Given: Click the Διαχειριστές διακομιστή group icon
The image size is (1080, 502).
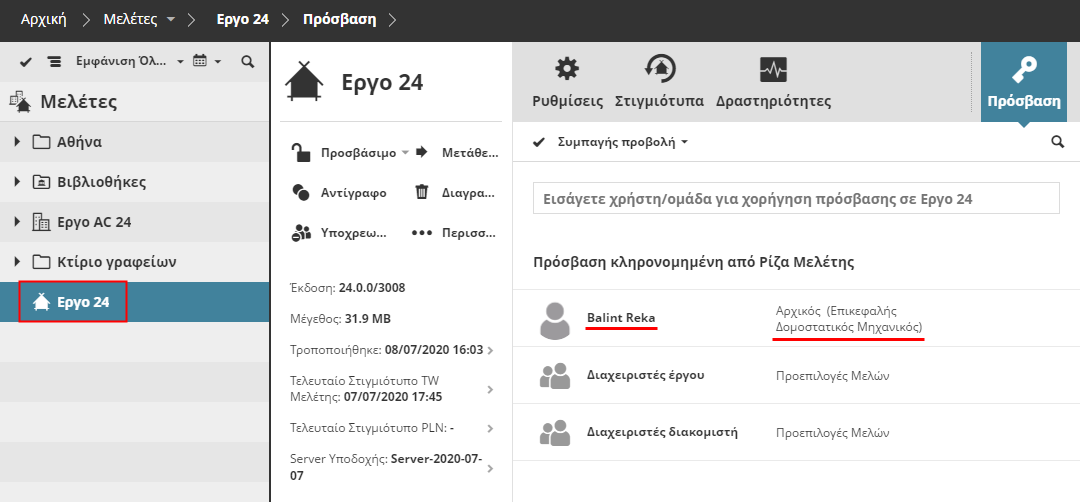Looking at the screenshot, I should tap(555, 433).
